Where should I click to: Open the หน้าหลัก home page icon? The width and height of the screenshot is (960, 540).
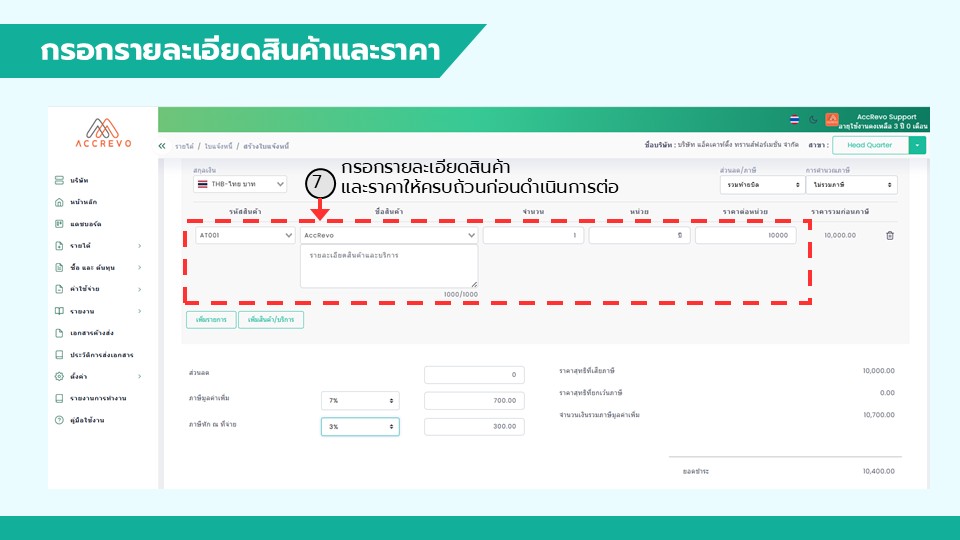(x=60, y=202)
